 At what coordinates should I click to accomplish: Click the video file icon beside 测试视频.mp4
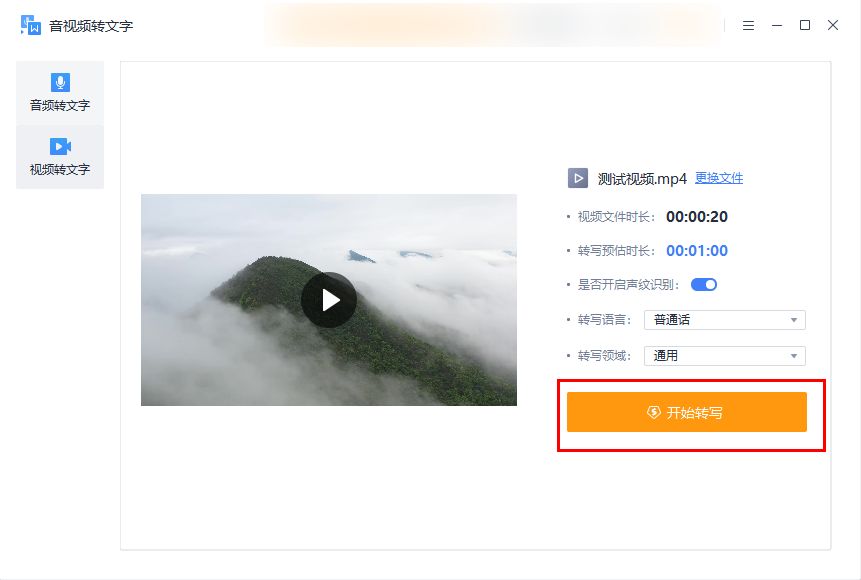coord(578,178)
